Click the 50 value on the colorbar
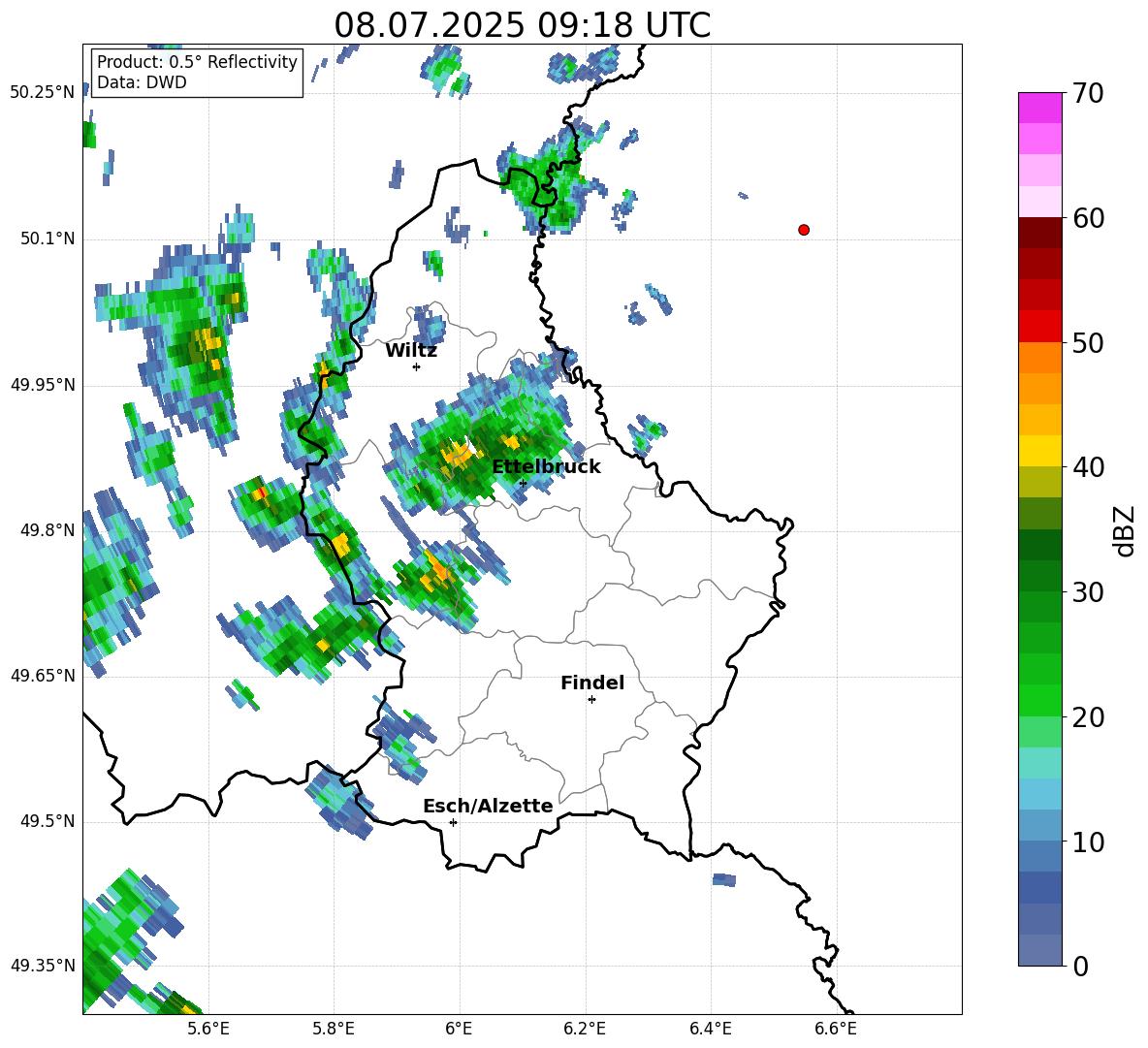Viewport: 1148px width, 1048px height. [x=1088, y=343]
